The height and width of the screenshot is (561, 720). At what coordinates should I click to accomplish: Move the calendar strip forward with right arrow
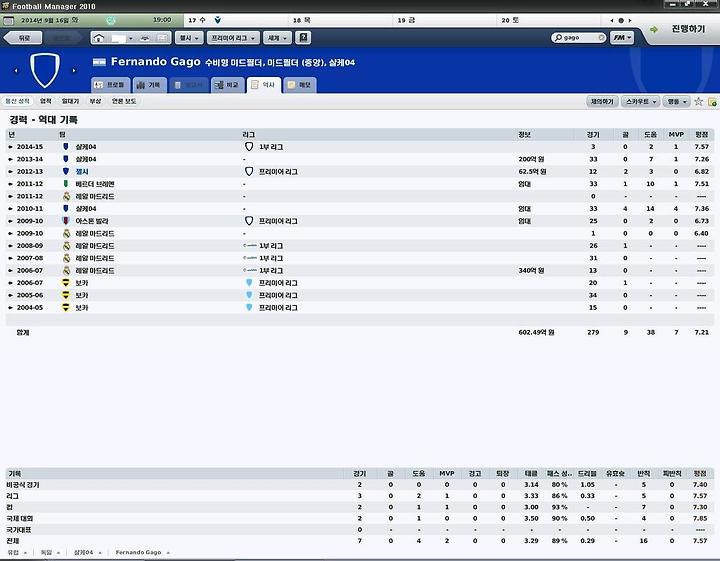[630, 21]
